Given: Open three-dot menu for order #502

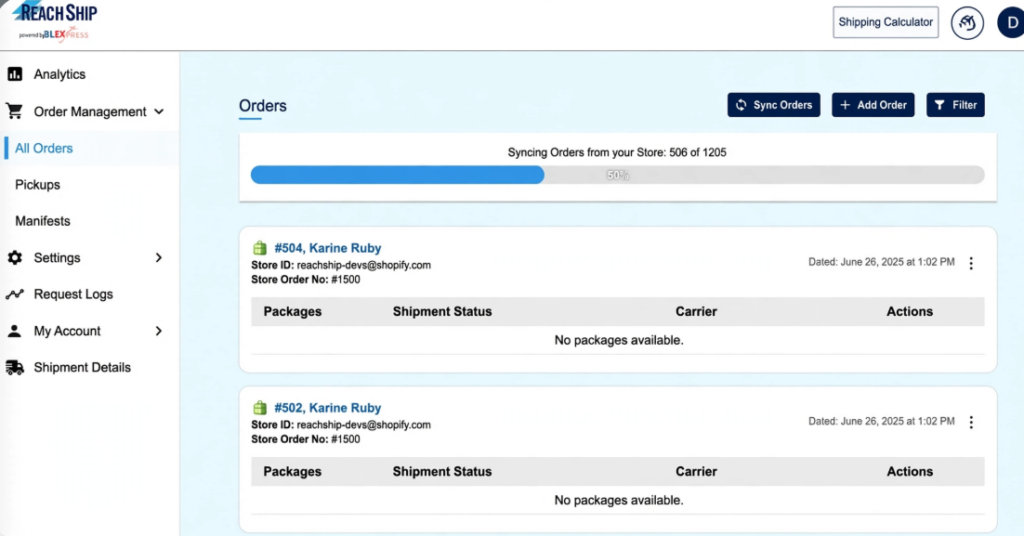Looking at the screenshot, I should [971, 422].
